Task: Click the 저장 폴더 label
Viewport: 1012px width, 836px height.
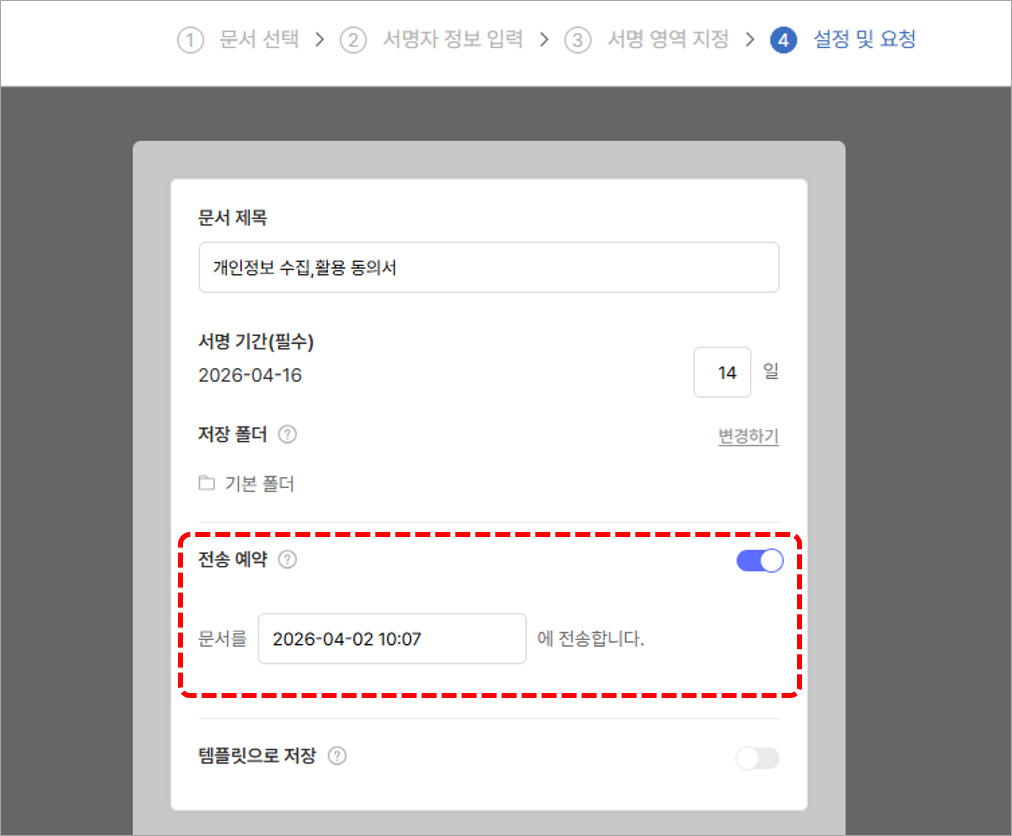Action: pos(232,434)
